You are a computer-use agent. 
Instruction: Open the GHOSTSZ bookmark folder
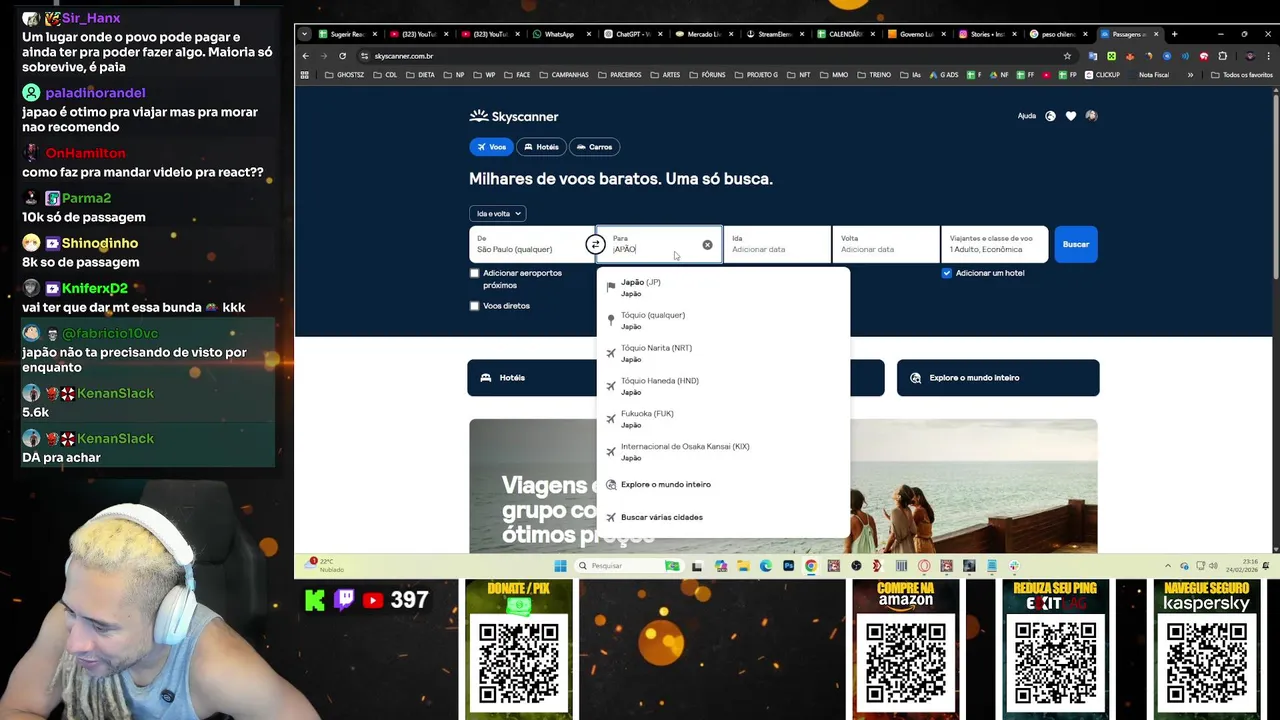click(x=344, y=75)
